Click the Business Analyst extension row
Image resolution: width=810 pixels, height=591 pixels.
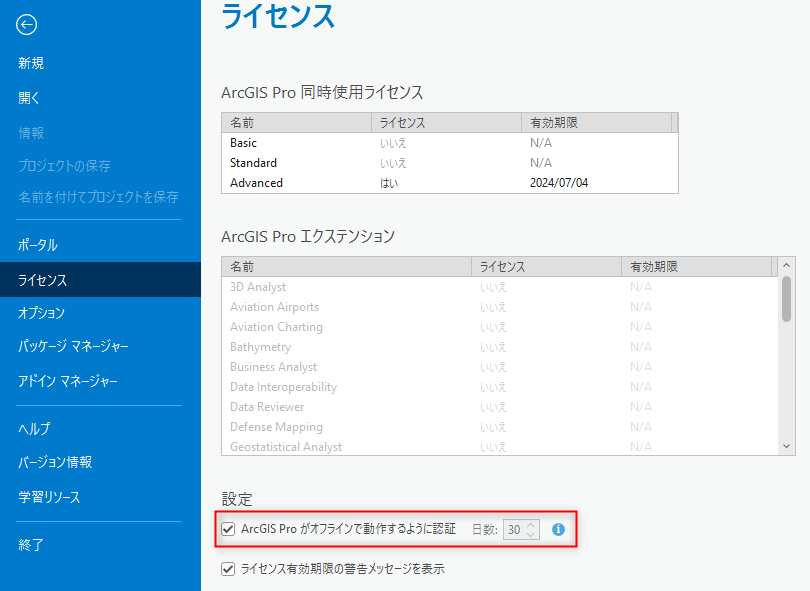[500, 367]
